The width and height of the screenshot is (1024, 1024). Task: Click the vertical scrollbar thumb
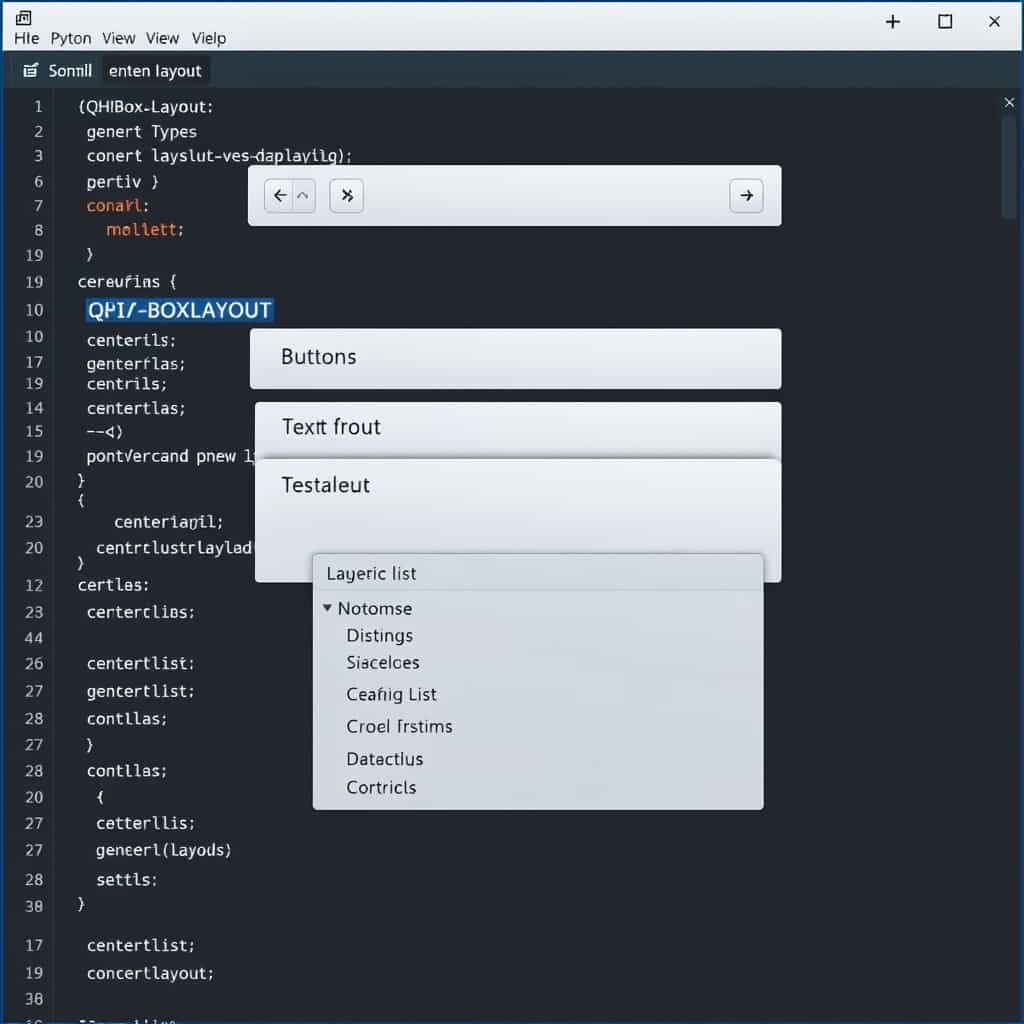pos(1008,167)
